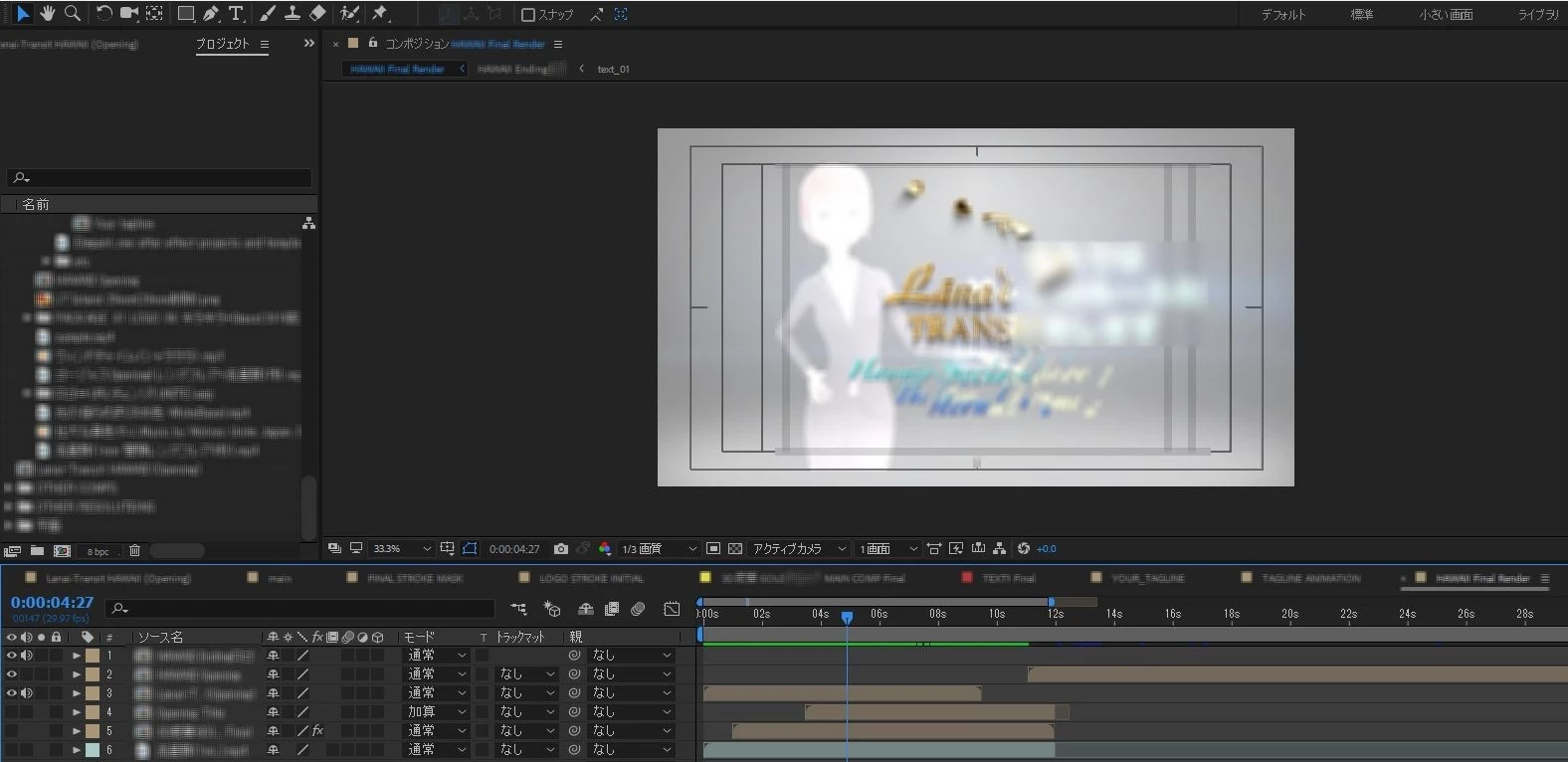Expand layer 1 properties triangle
1568x762 pixels.
point(77,656)
